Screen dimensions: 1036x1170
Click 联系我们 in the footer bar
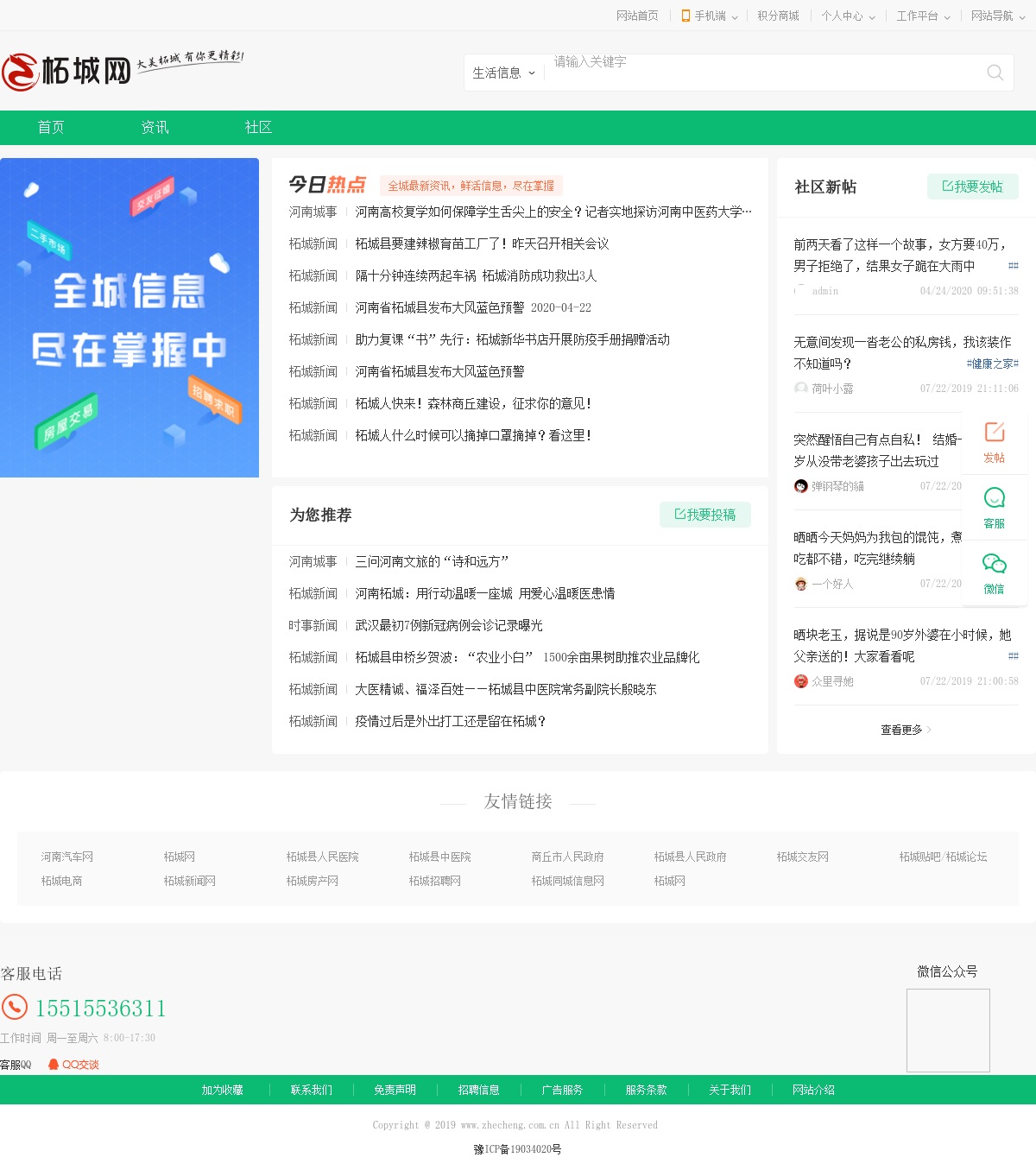pos(311,1090)
